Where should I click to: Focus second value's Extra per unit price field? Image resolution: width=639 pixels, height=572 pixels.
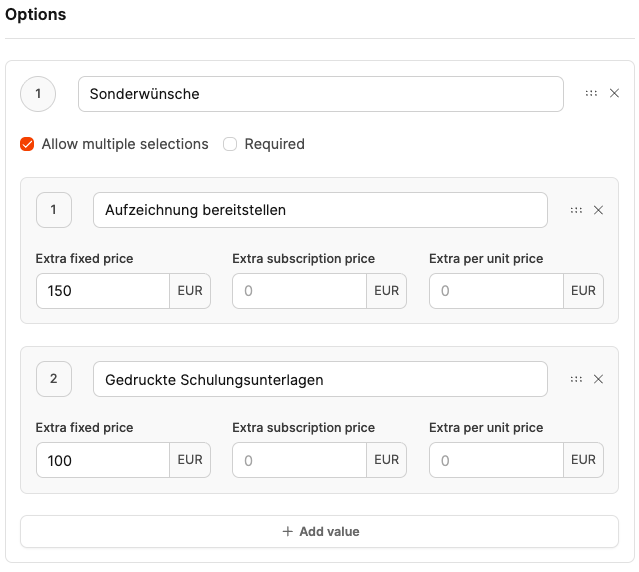tap(496, 460)
